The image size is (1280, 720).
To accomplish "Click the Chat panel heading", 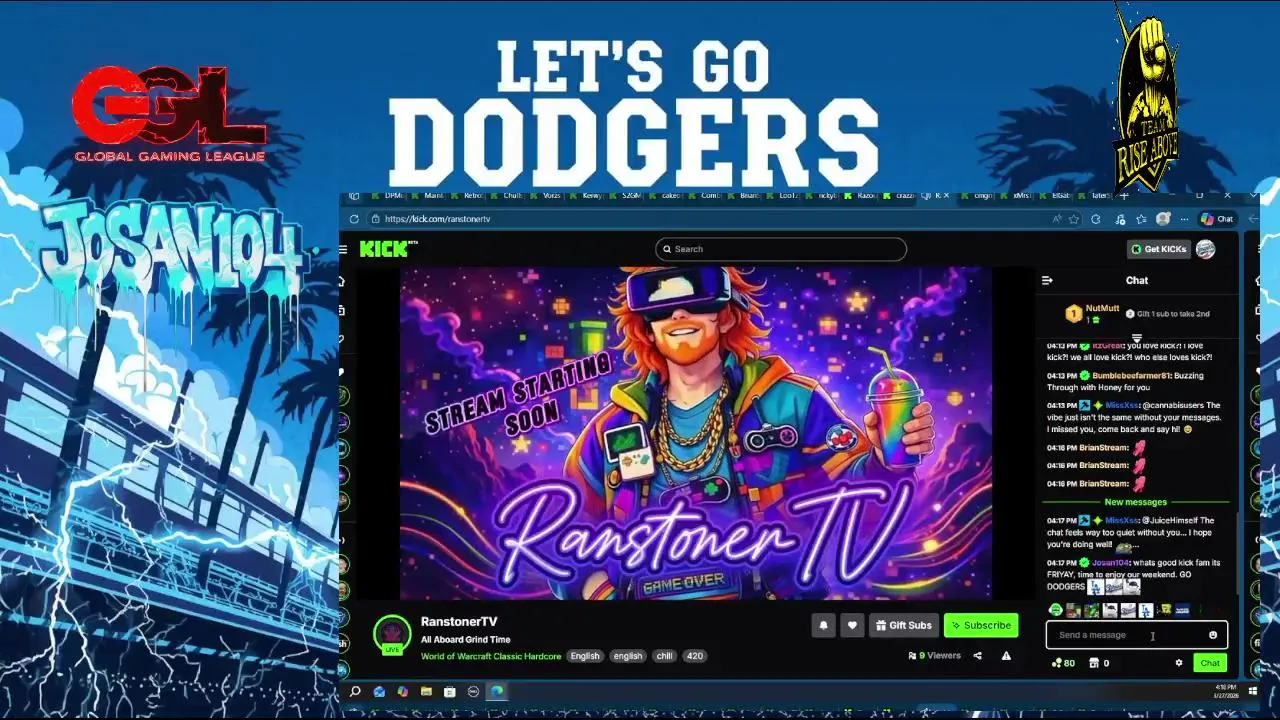I will pos(1137,281).
